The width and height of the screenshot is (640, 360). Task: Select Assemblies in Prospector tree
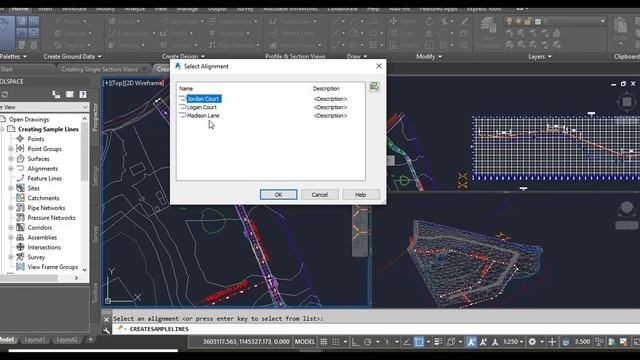click(42, 237)
